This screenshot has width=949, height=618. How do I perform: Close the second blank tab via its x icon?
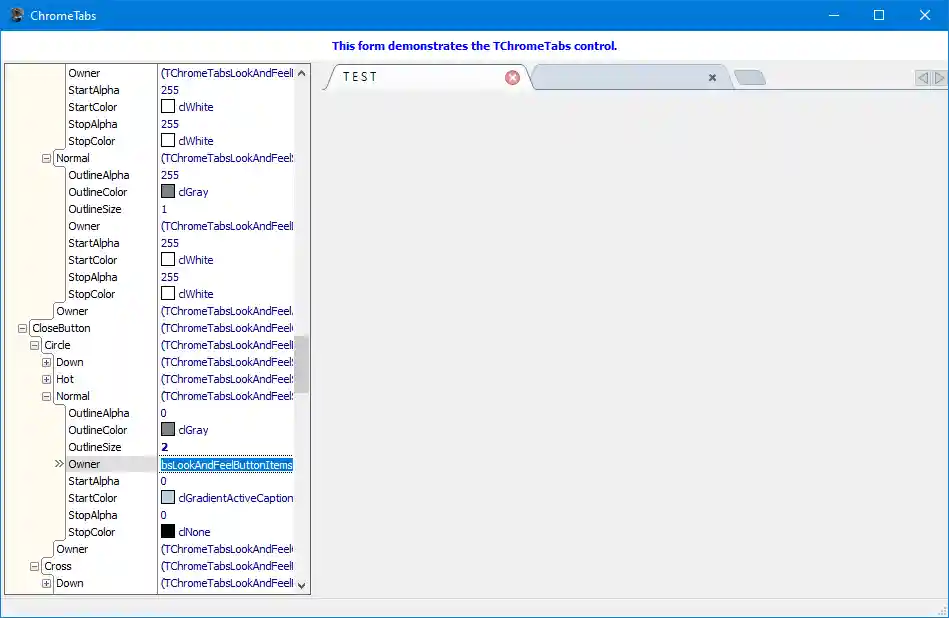[713, 77]
